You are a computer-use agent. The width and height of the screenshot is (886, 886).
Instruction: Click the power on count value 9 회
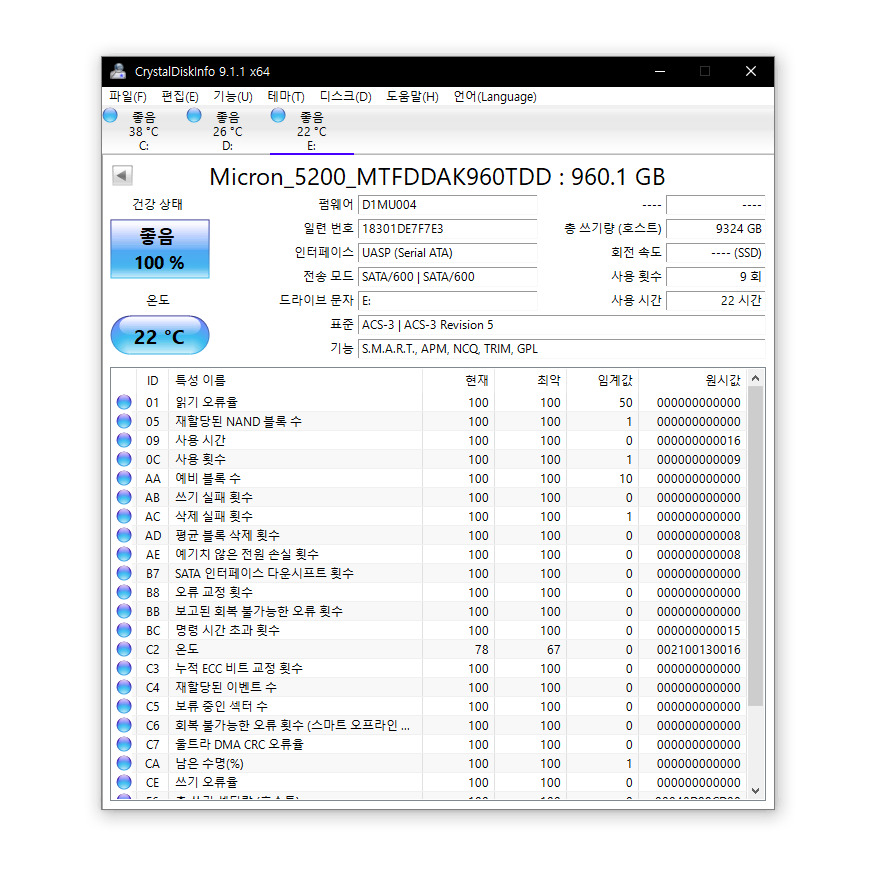pos(715,277)
